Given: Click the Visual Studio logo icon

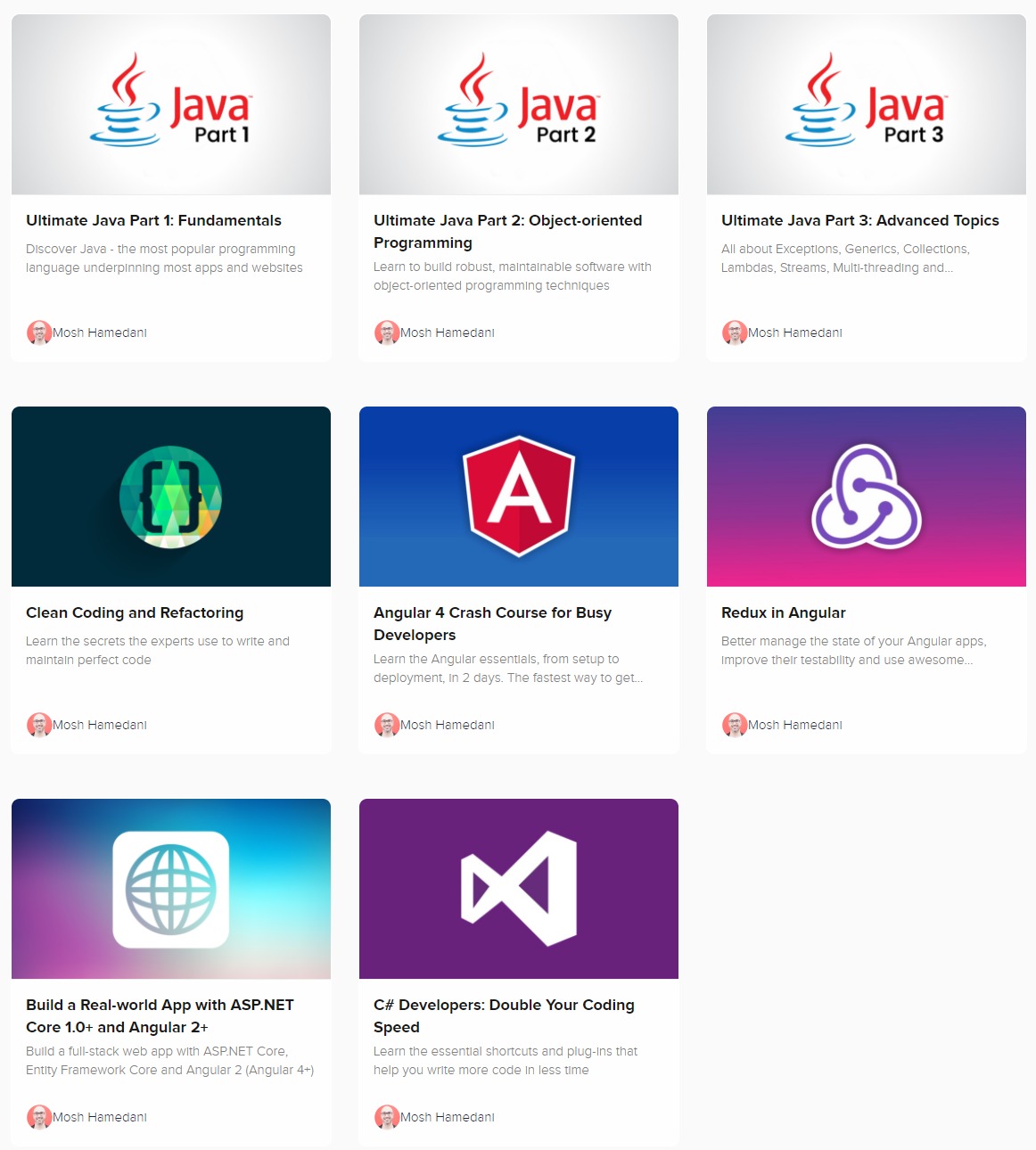Looking at the screenshot, I should [x=519, y=889].
